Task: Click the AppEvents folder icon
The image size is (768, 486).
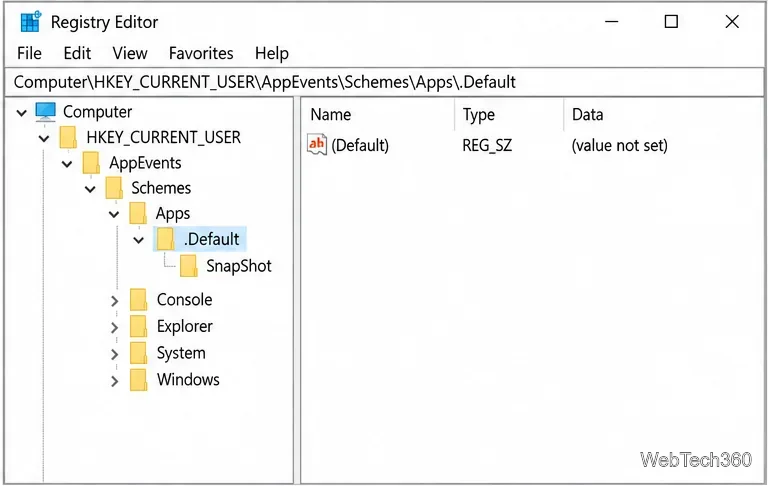Action: click(91, 163)
